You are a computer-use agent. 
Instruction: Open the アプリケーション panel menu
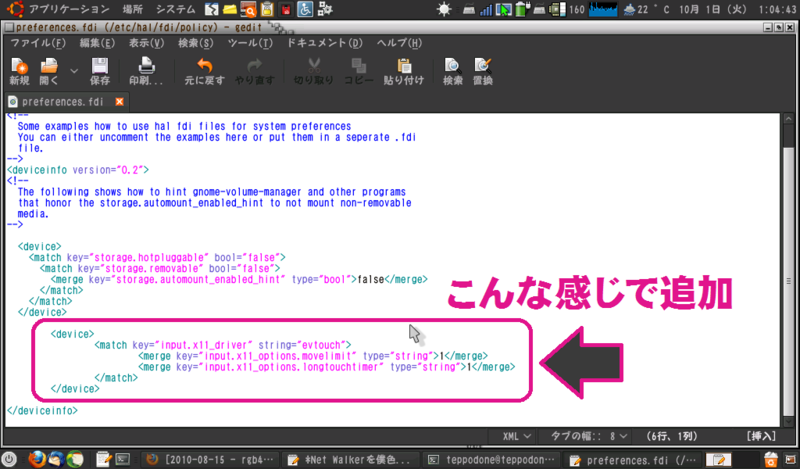tap(69, 9)
